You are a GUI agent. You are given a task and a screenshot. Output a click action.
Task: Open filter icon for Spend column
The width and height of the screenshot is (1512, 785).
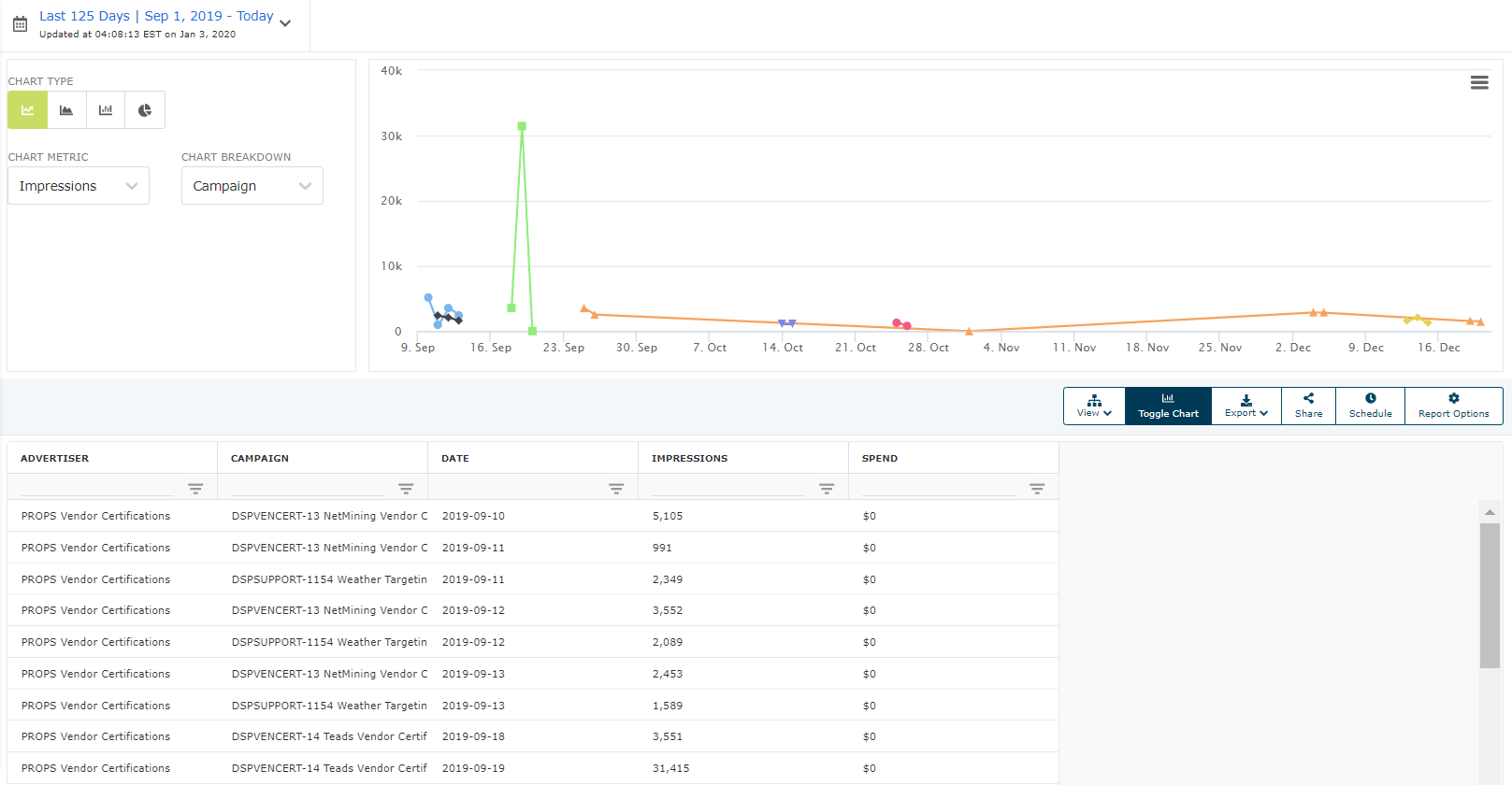pos(1037,488)
